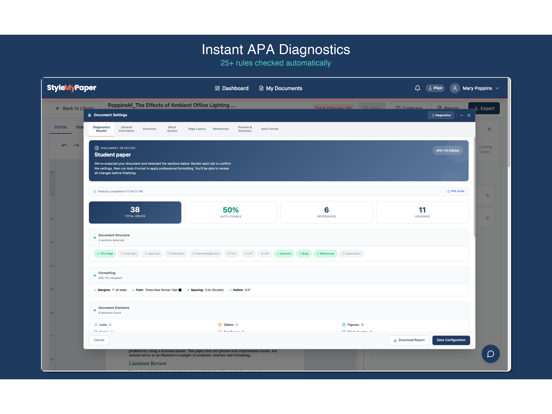The height and width of the screenshot is (414, 552).
Task: Click Export in the editor toolbar
Action: (x=484, y=108)
